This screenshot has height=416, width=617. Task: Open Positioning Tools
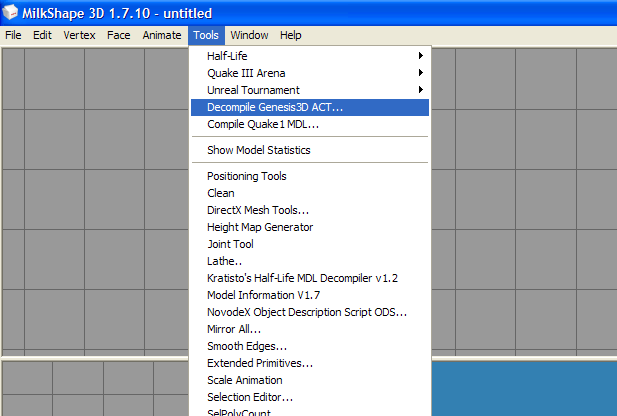310,176
